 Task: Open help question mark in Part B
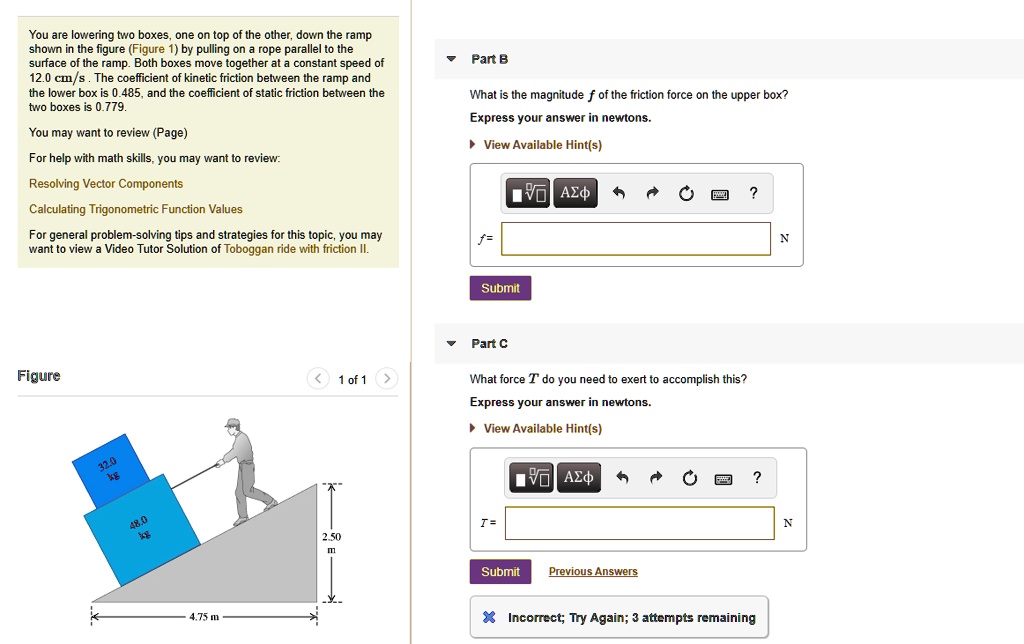pyautogui.click(x=753, y=193)
